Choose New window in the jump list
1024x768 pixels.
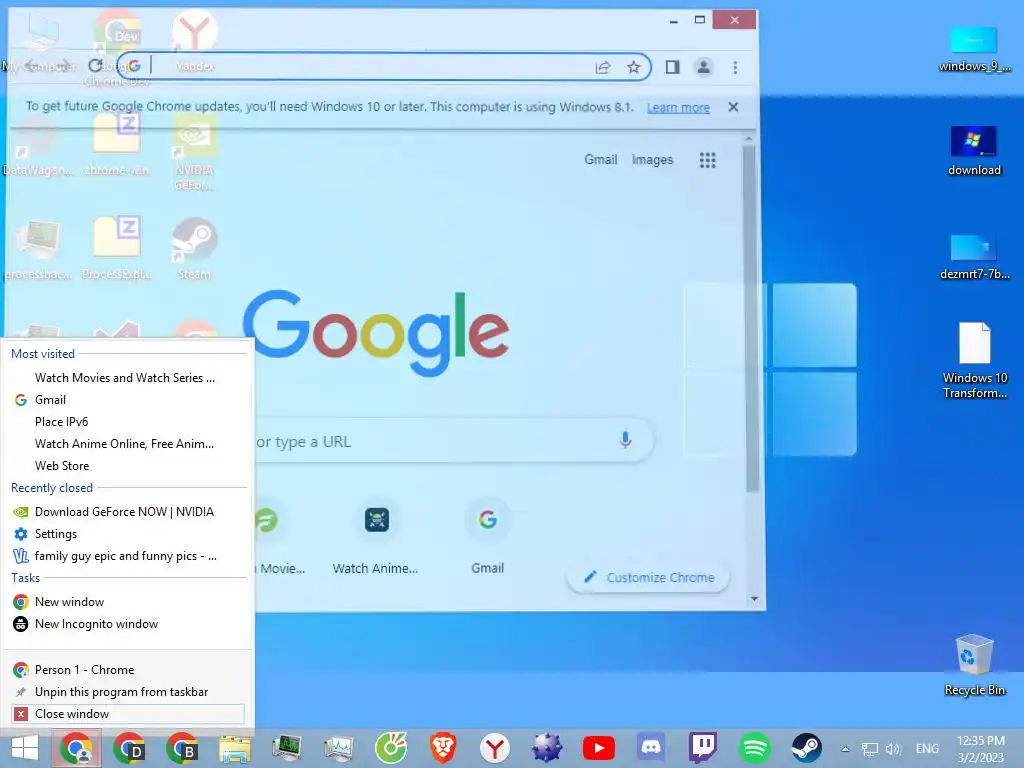[x=127, y=601]
